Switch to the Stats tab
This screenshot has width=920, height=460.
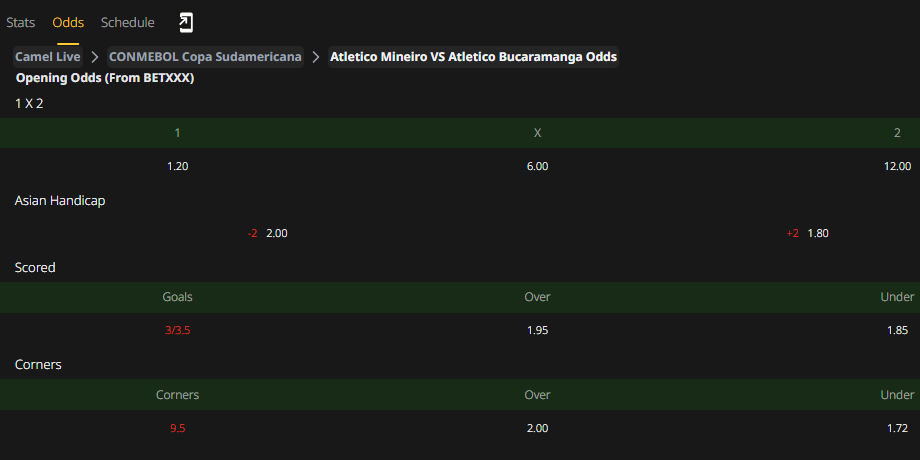pos(21,23)
